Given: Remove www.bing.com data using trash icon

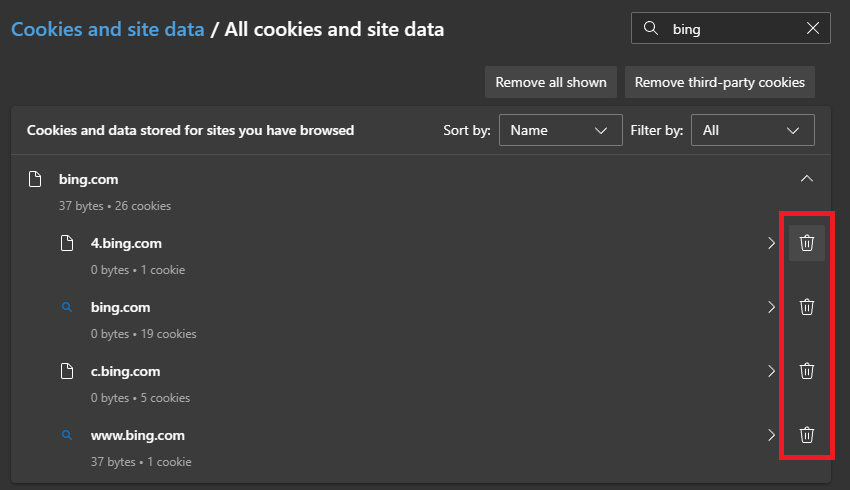Looking at the screenshot, I should click(x=807, y=435).
